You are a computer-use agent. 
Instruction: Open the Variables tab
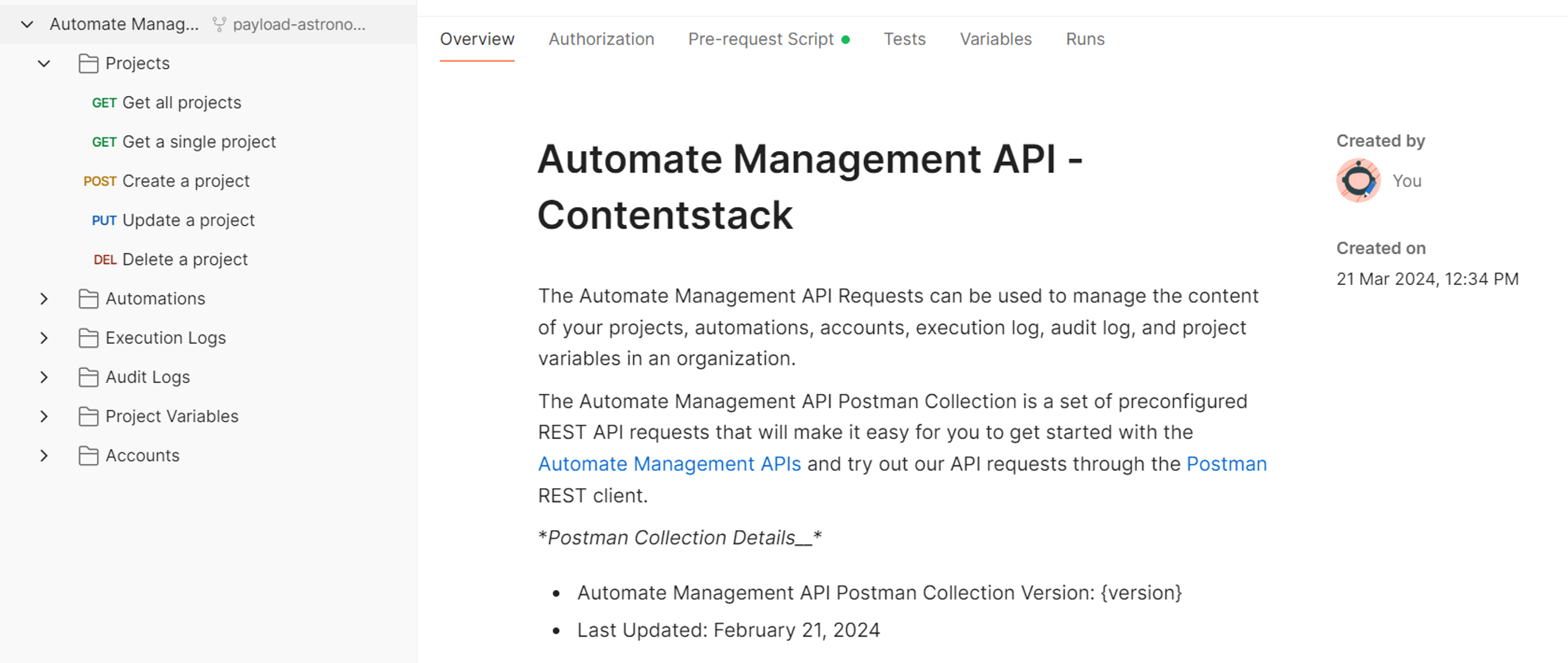click(x=996, y=39)
